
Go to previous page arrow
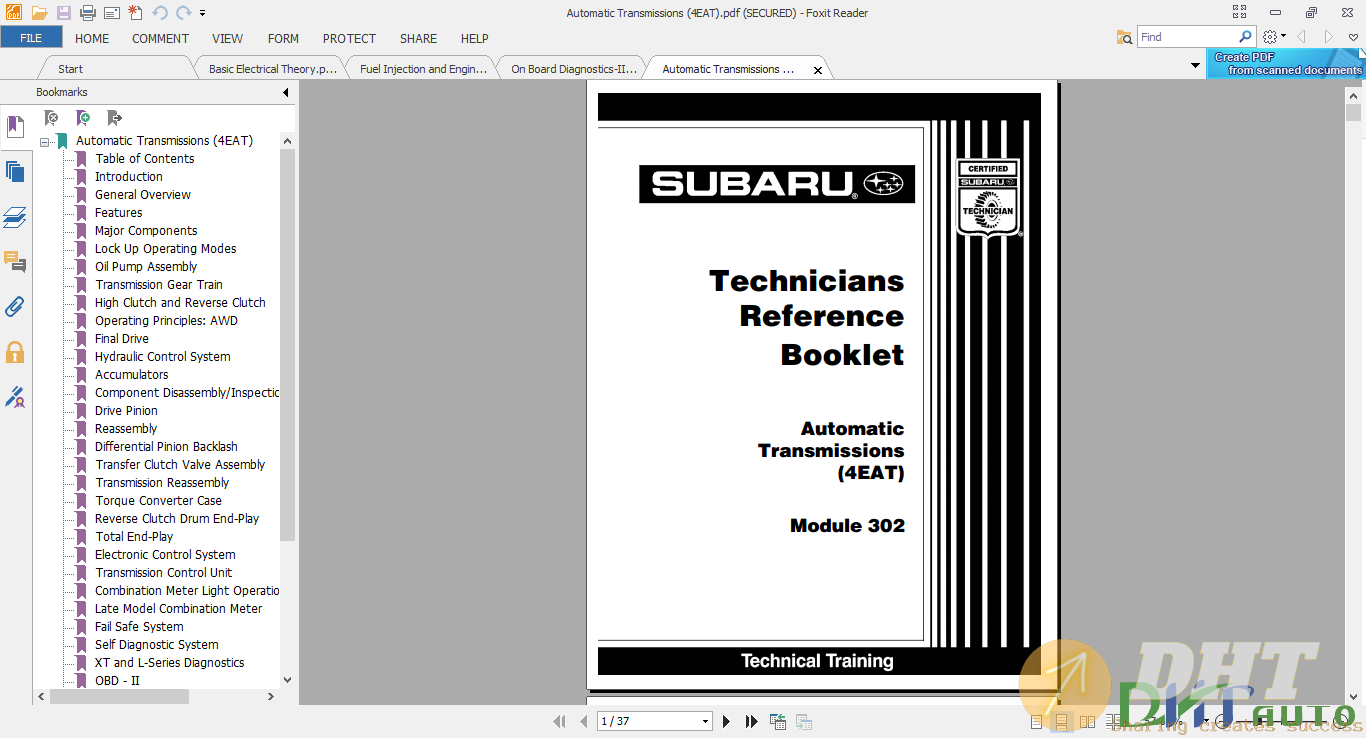click(x=585, y=721)
